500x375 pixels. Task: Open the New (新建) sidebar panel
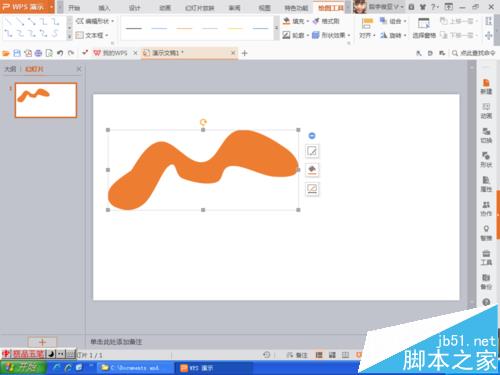point(486,87)
